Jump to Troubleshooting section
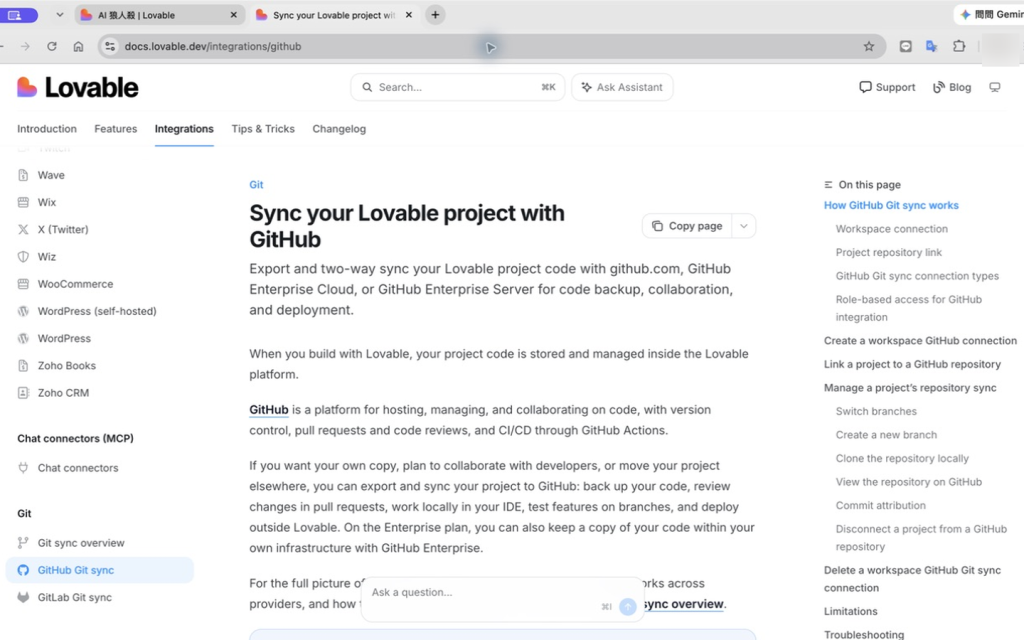This screenshot has height=640, width=1024. 863,634
